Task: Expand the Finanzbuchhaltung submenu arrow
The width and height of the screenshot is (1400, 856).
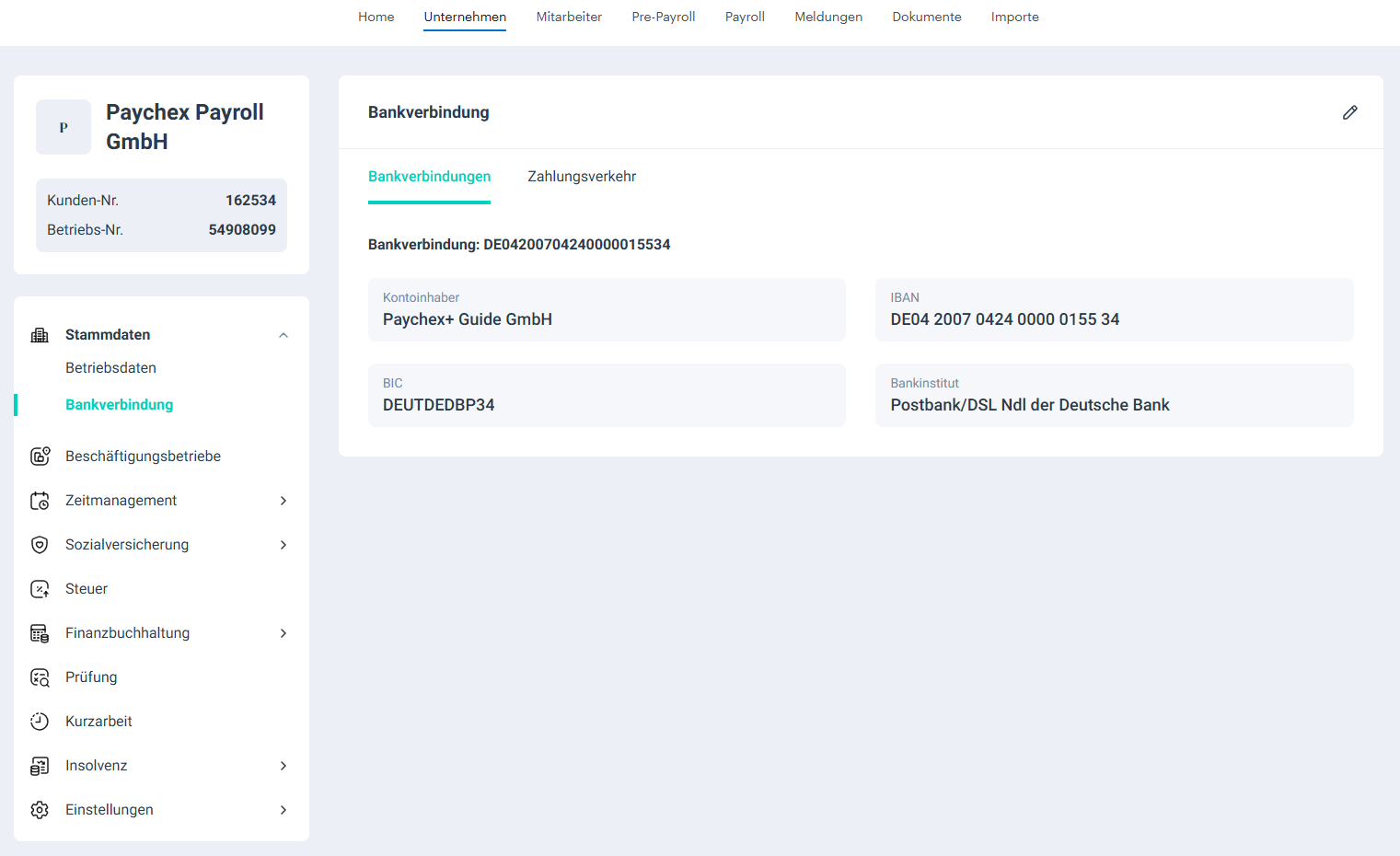Action: coord(283,633)
